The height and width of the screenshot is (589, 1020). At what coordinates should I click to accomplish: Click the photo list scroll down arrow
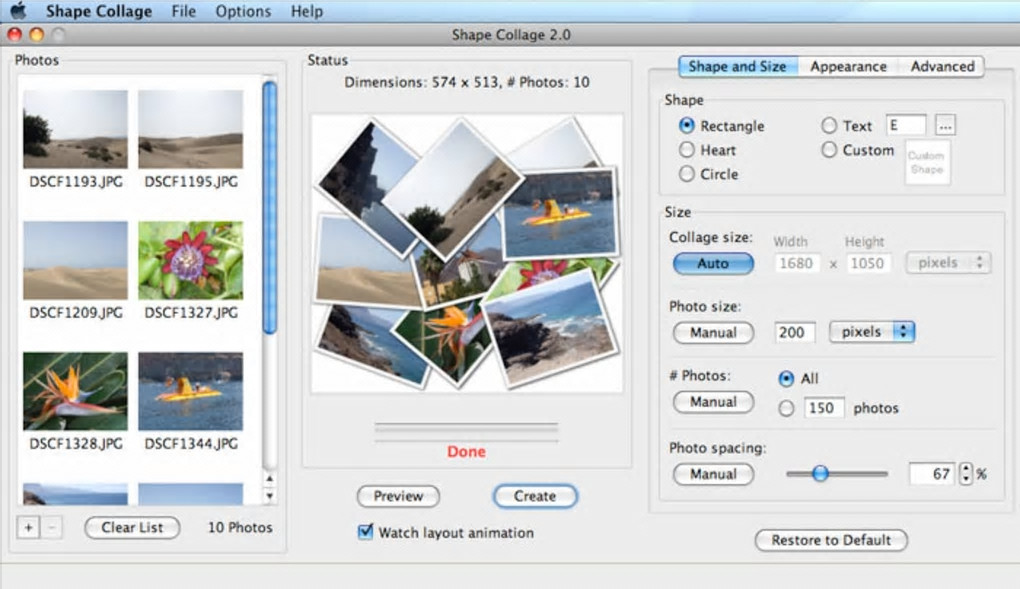[269, 495]
